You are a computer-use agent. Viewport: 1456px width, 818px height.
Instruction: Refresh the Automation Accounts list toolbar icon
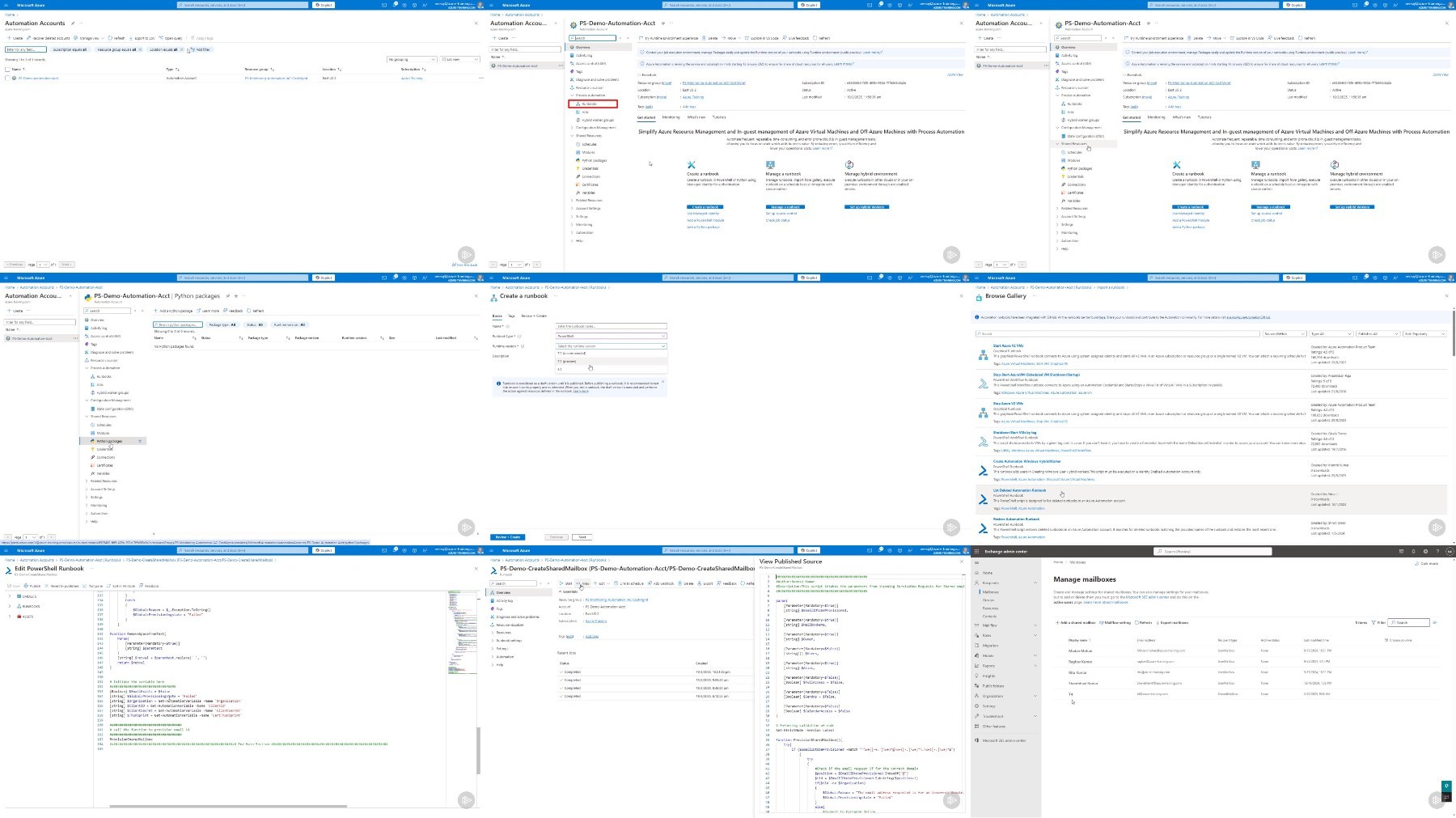117,38
